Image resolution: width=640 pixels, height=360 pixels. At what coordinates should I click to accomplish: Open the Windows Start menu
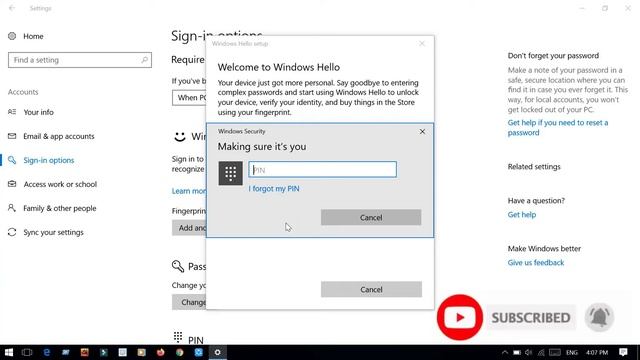pos(9,352)
